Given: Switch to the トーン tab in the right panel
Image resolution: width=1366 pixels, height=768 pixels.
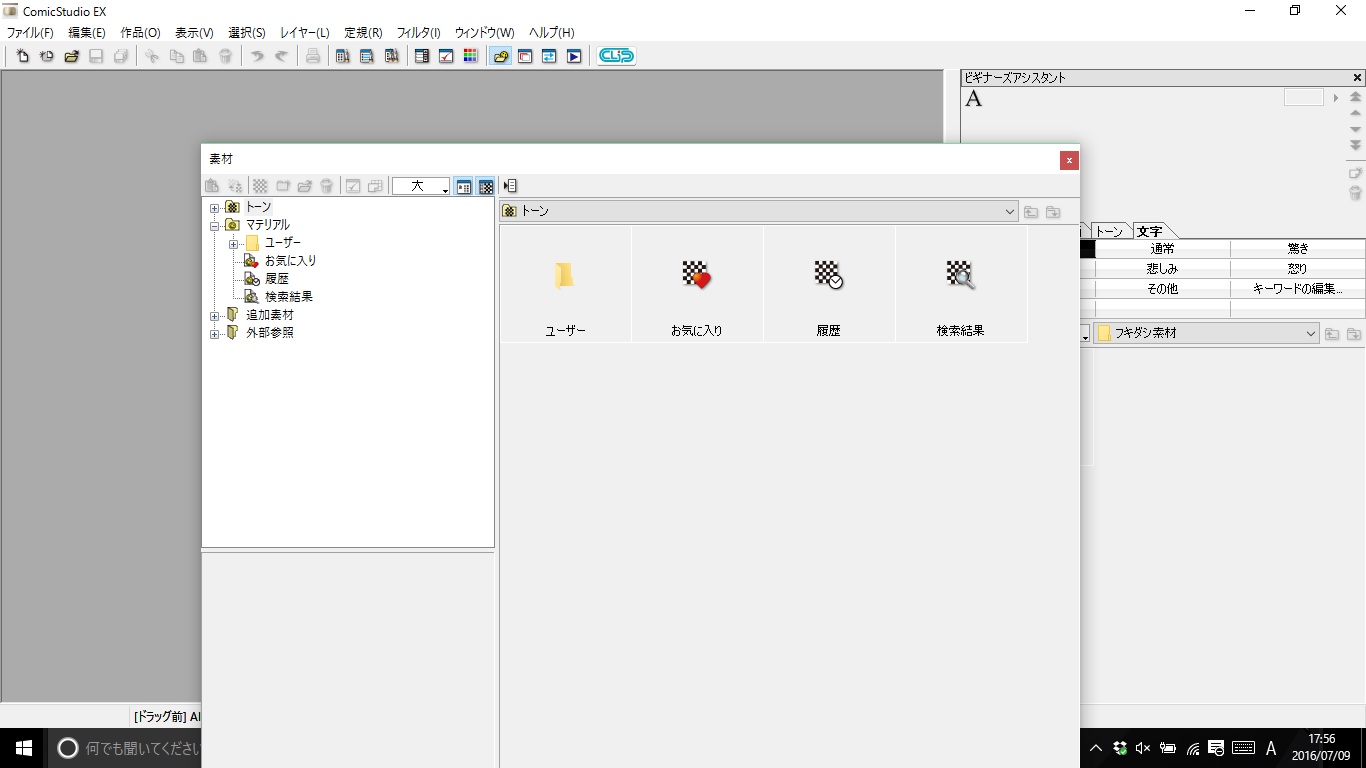Looking at the screenshot, I should (x=1109, y=231).
